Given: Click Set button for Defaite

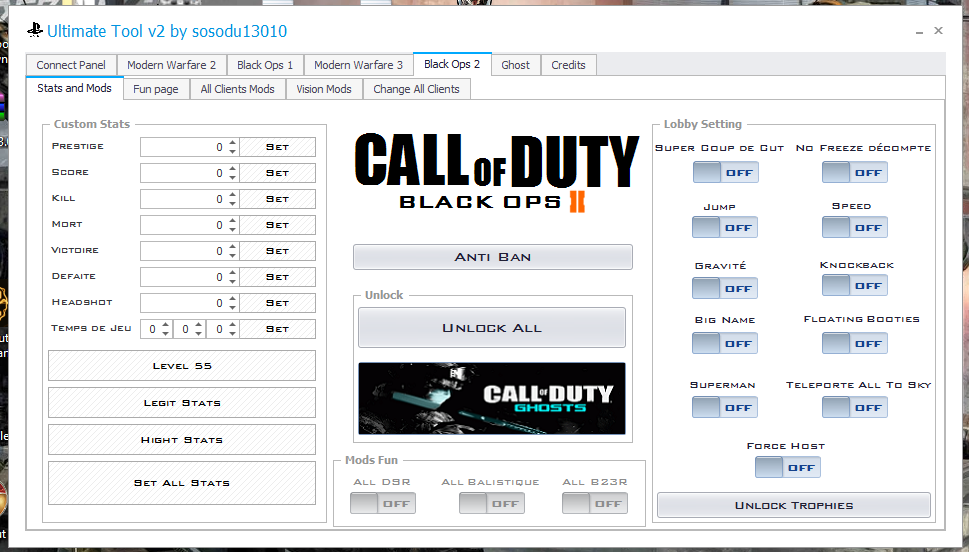Looking at the screenshot, I should [277, 277].
